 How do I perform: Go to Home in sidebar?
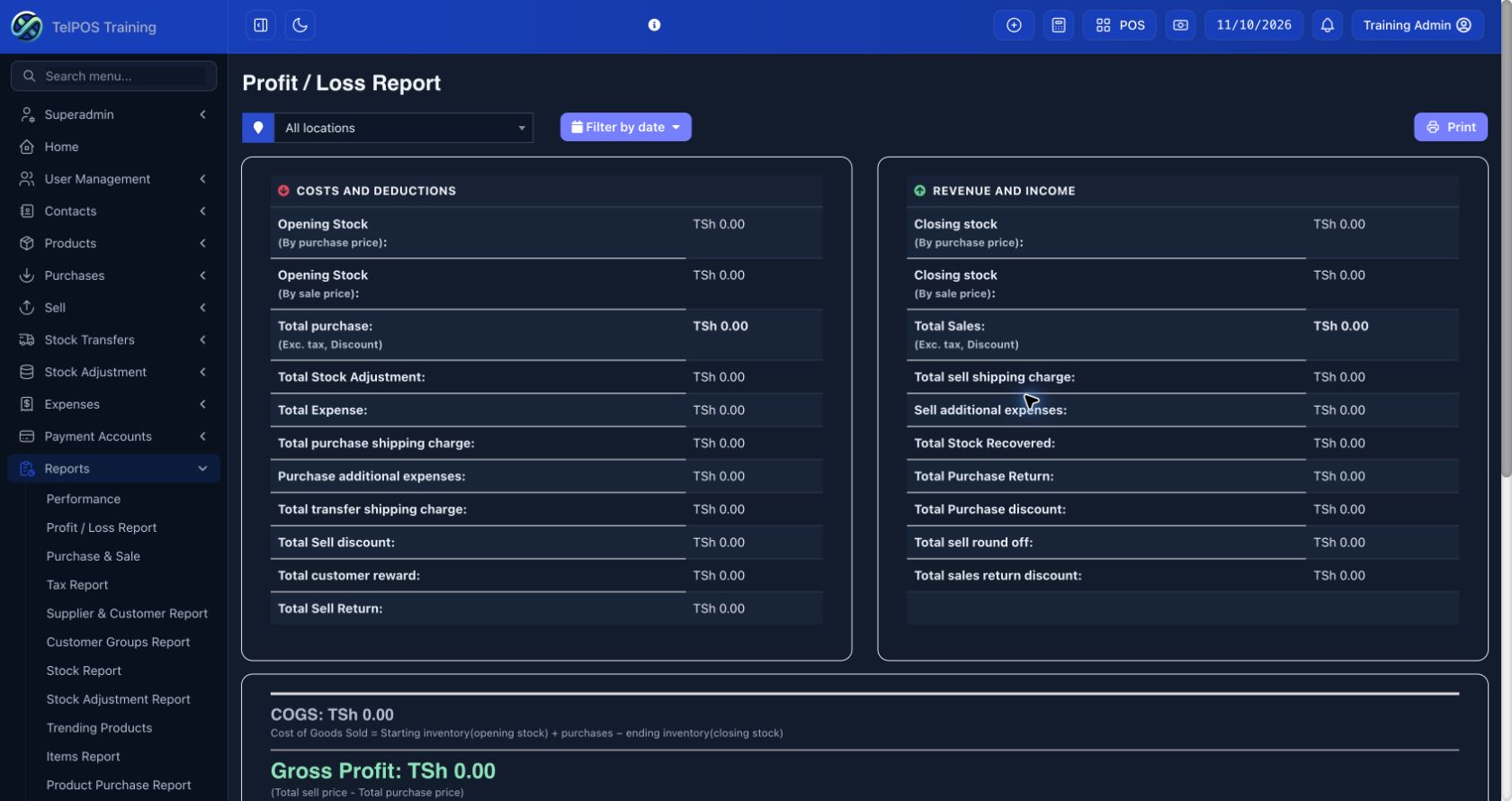(x=114, y=147)
